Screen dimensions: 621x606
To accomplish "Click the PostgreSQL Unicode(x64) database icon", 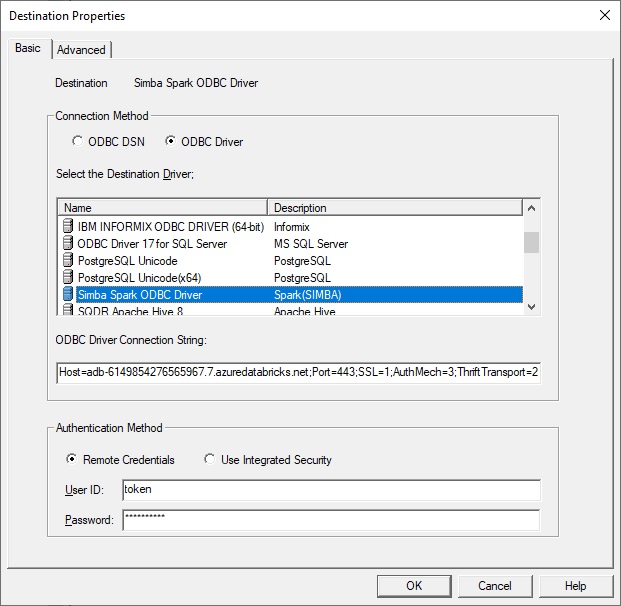I will [68, 278].
